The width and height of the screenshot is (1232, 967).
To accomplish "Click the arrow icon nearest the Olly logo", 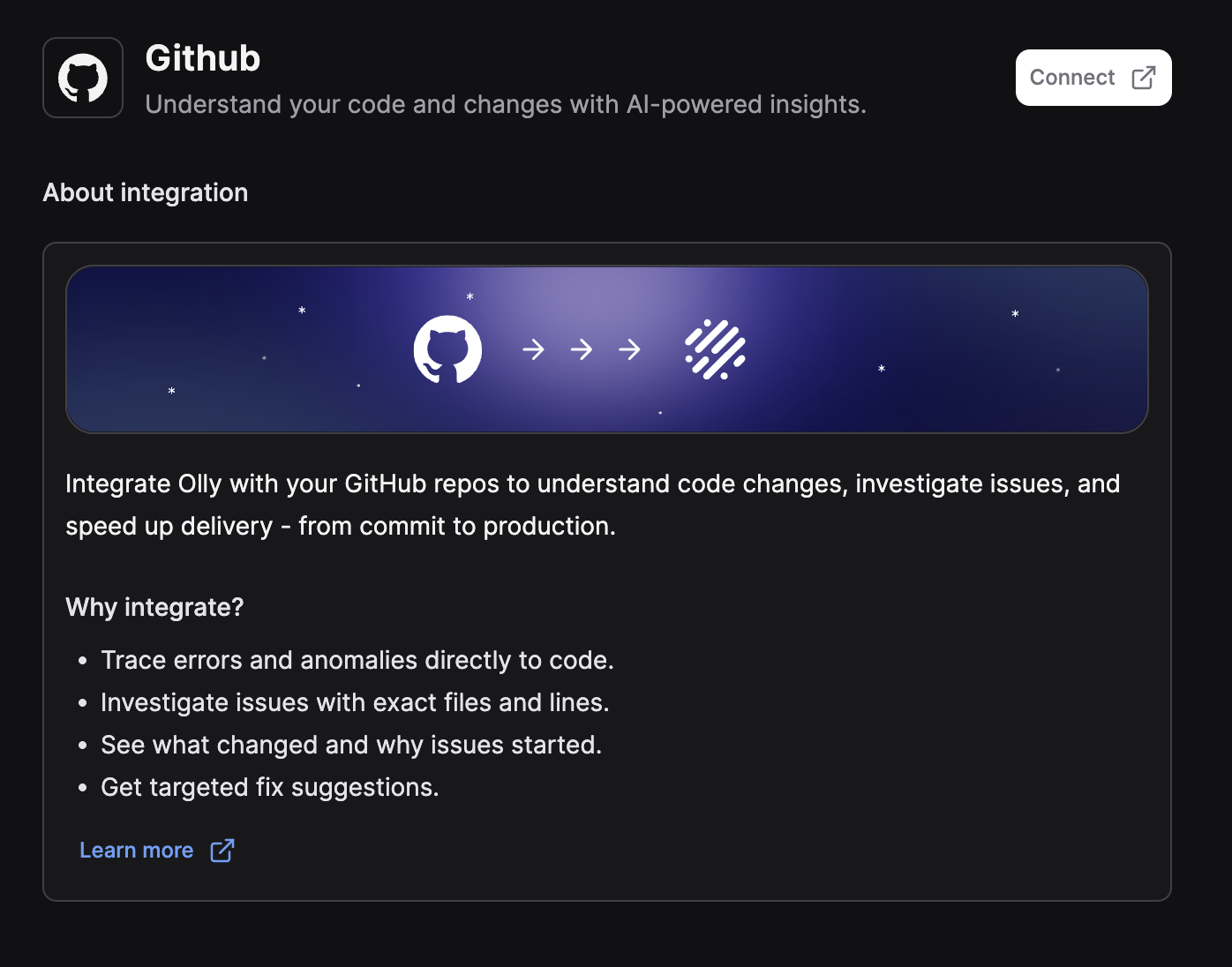I will pos(629,349).
